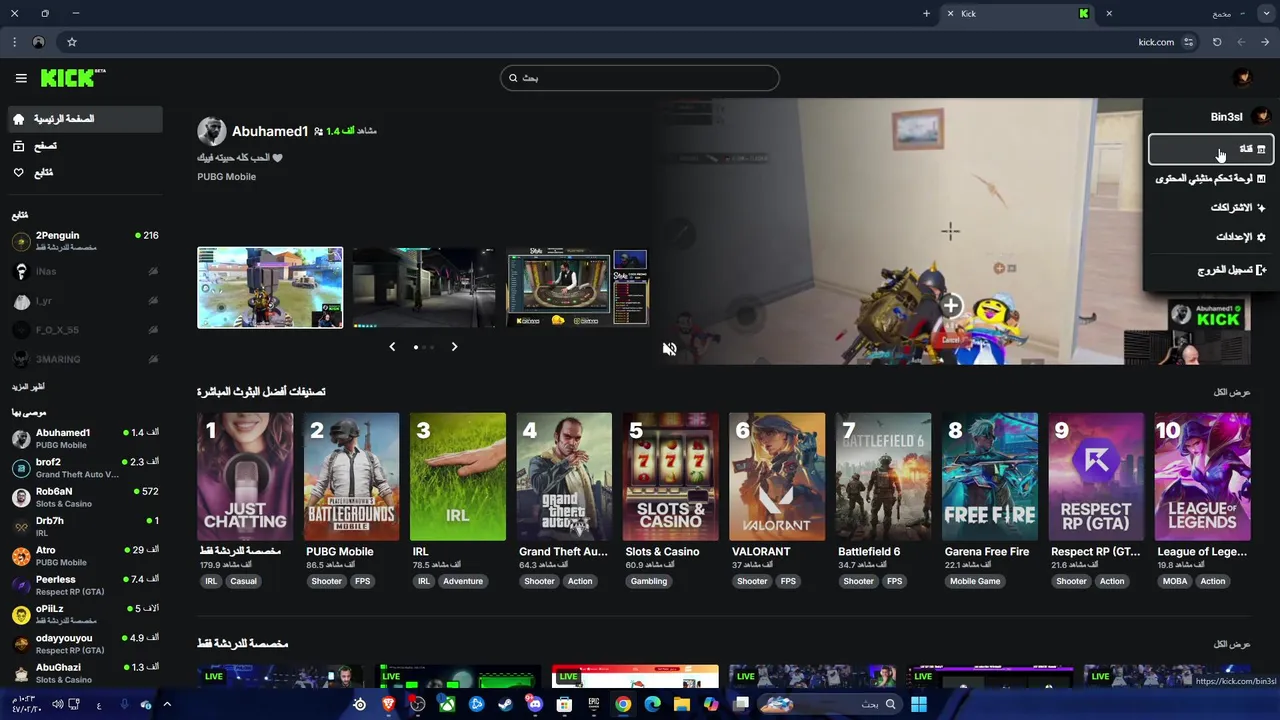
Task: Select the blackjack casino carousel thumbnail
Action: tap(578, 288)
